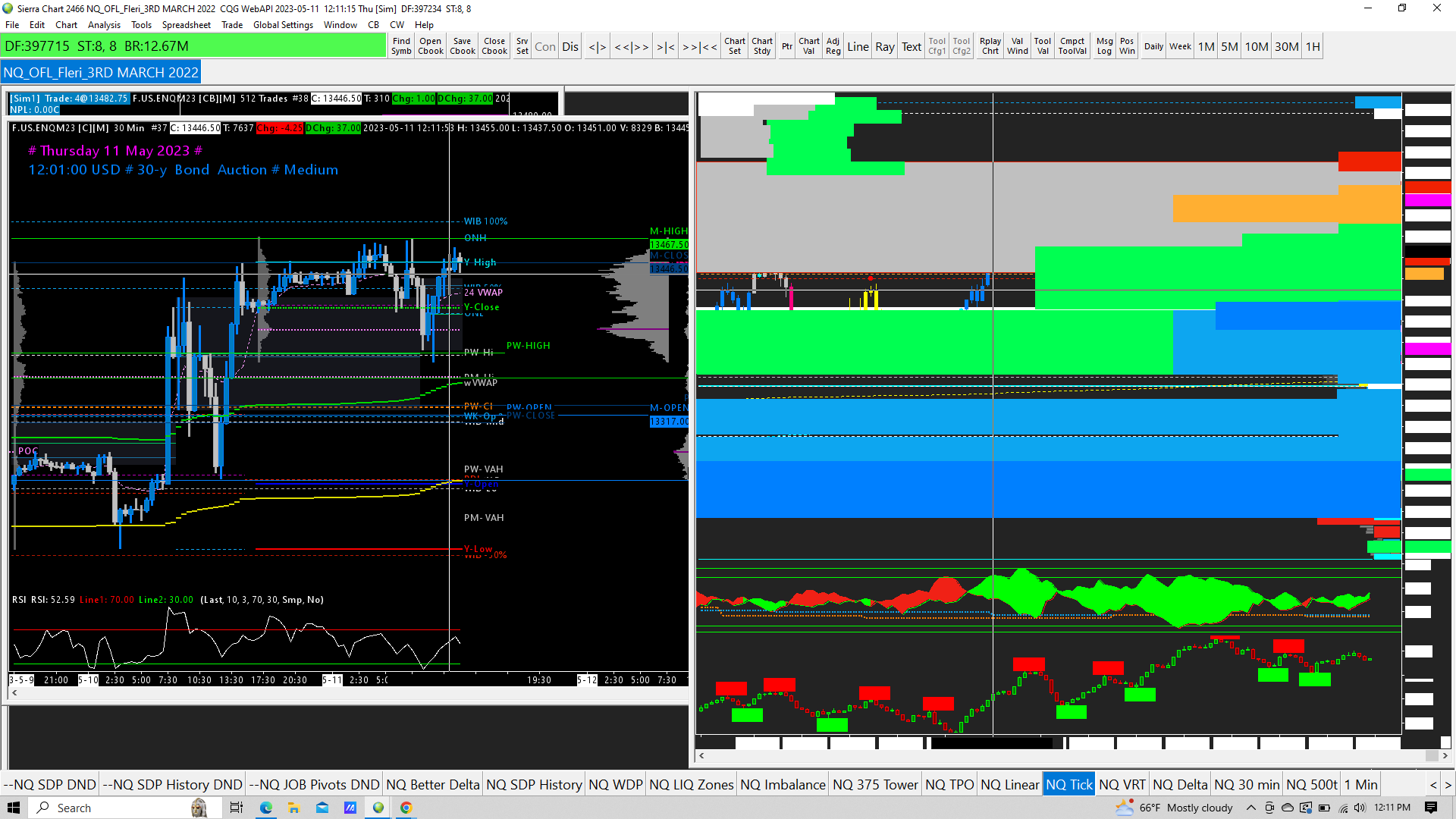The width and height of the screenshot is (1456, 819).
Task: Activate the Ptr pointer tool
Action: [x=787, y=46]
